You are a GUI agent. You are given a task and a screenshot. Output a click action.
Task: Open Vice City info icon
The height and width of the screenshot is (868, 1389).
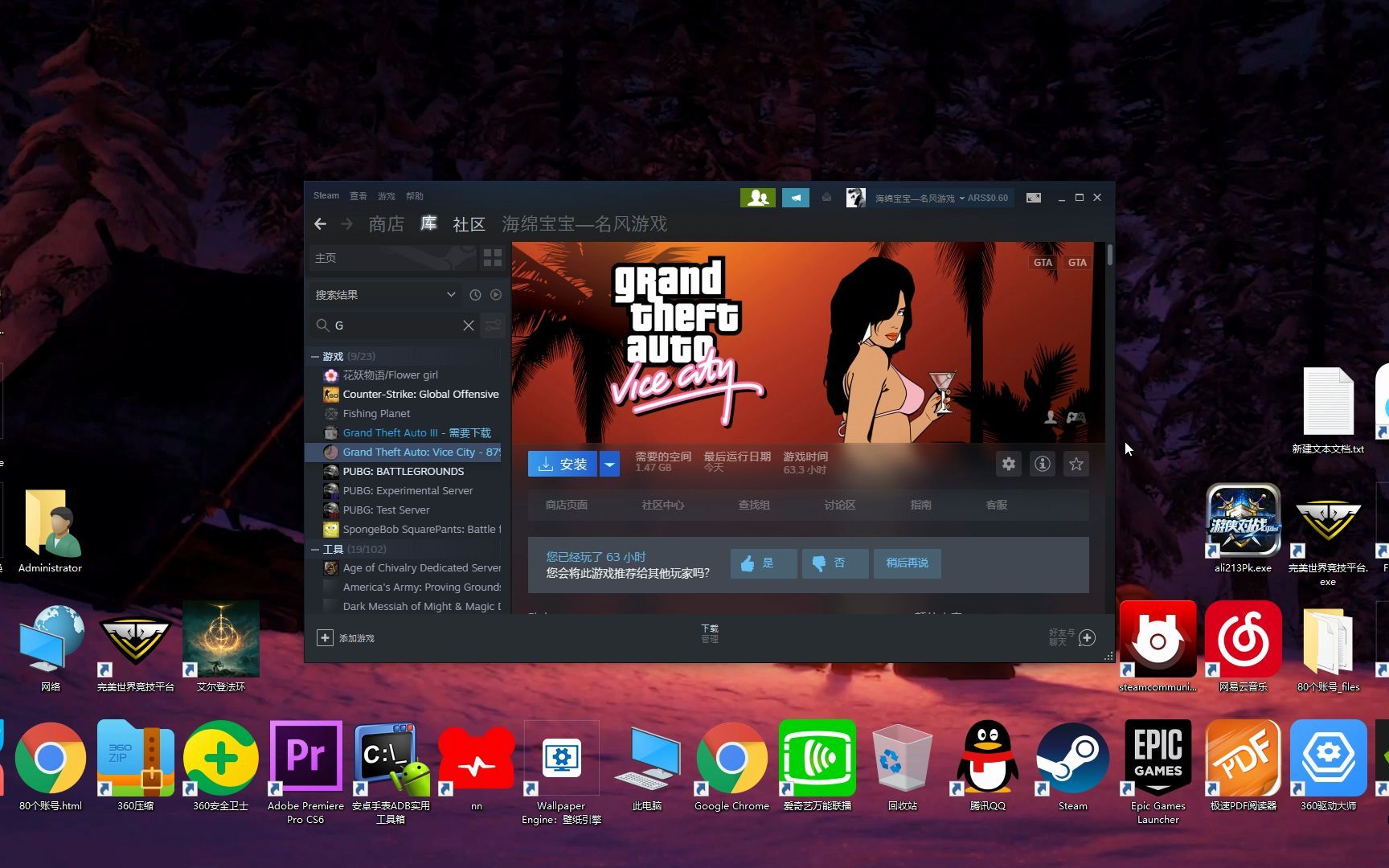[x=1043, y=464]
